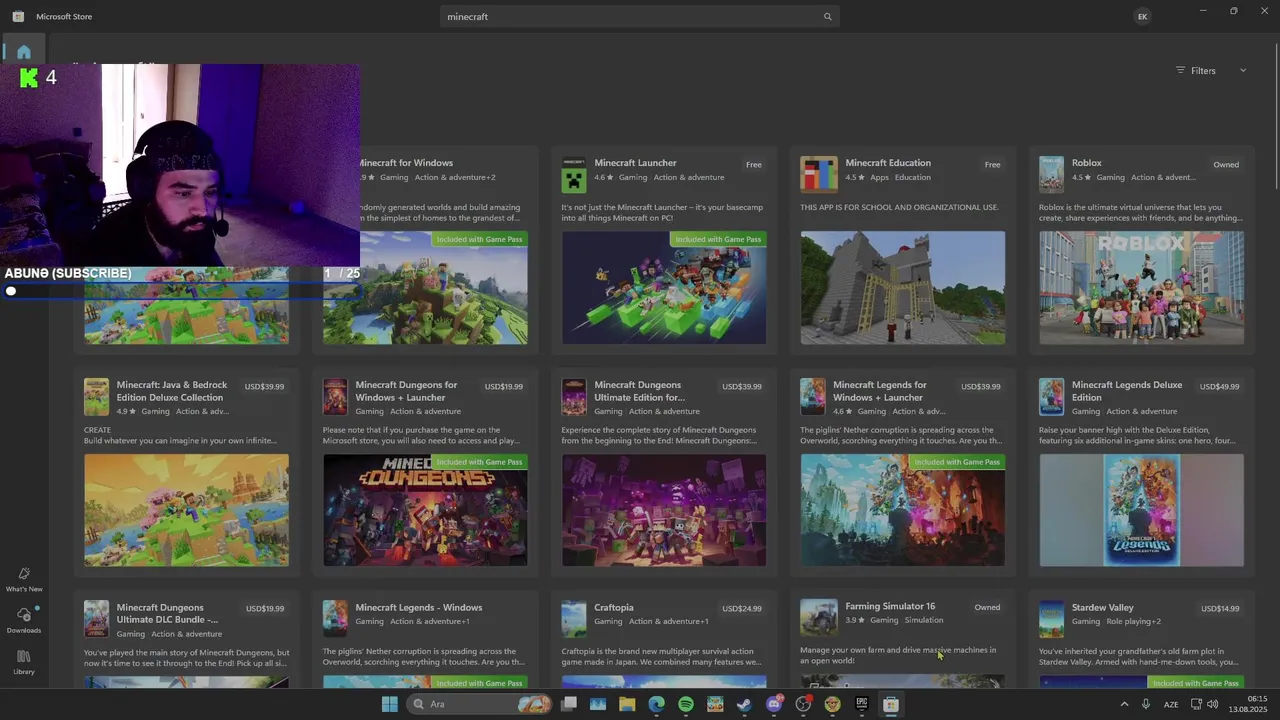Click the taskbar search field Ara

[x=480, y=704]
